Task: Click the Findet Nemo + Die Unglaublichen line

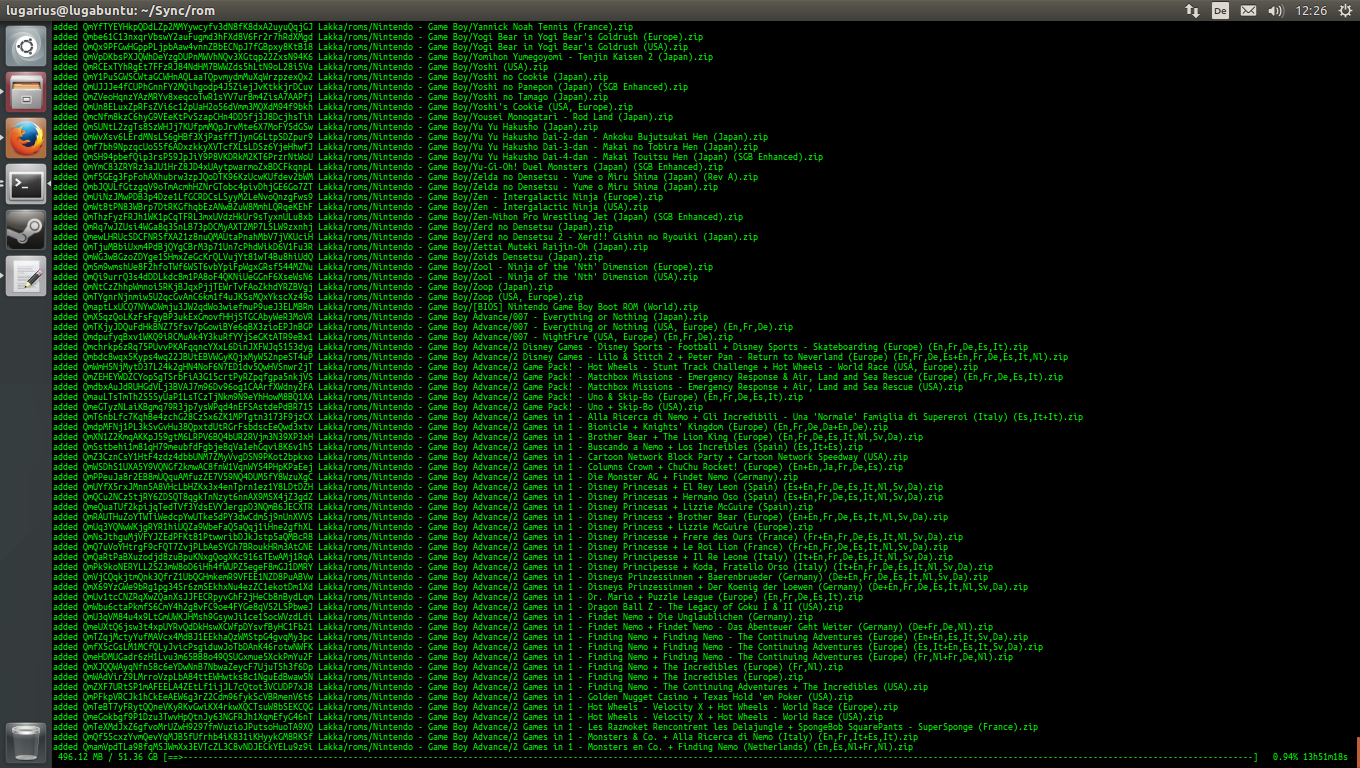Action: pyautogui.click(x=433, y=617)
